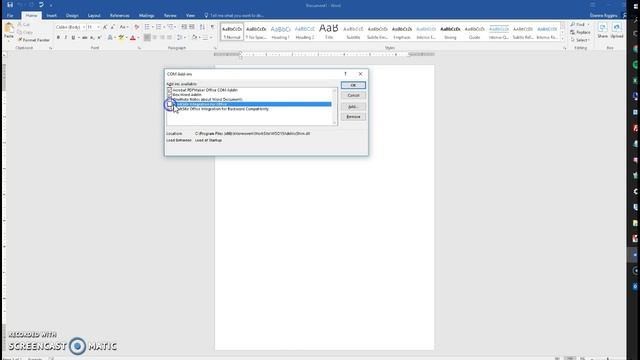Screen dimensions: 640x360
Task: Open the text highlight color dropdown arrow
Action: 126,38
